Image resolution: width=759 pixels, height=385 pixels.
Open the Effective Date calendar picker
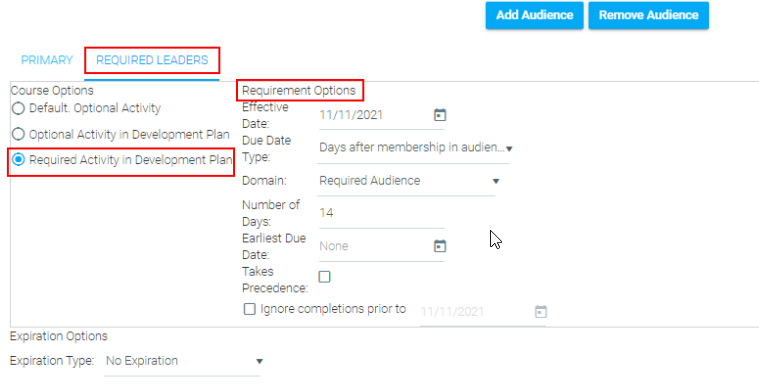440,115
